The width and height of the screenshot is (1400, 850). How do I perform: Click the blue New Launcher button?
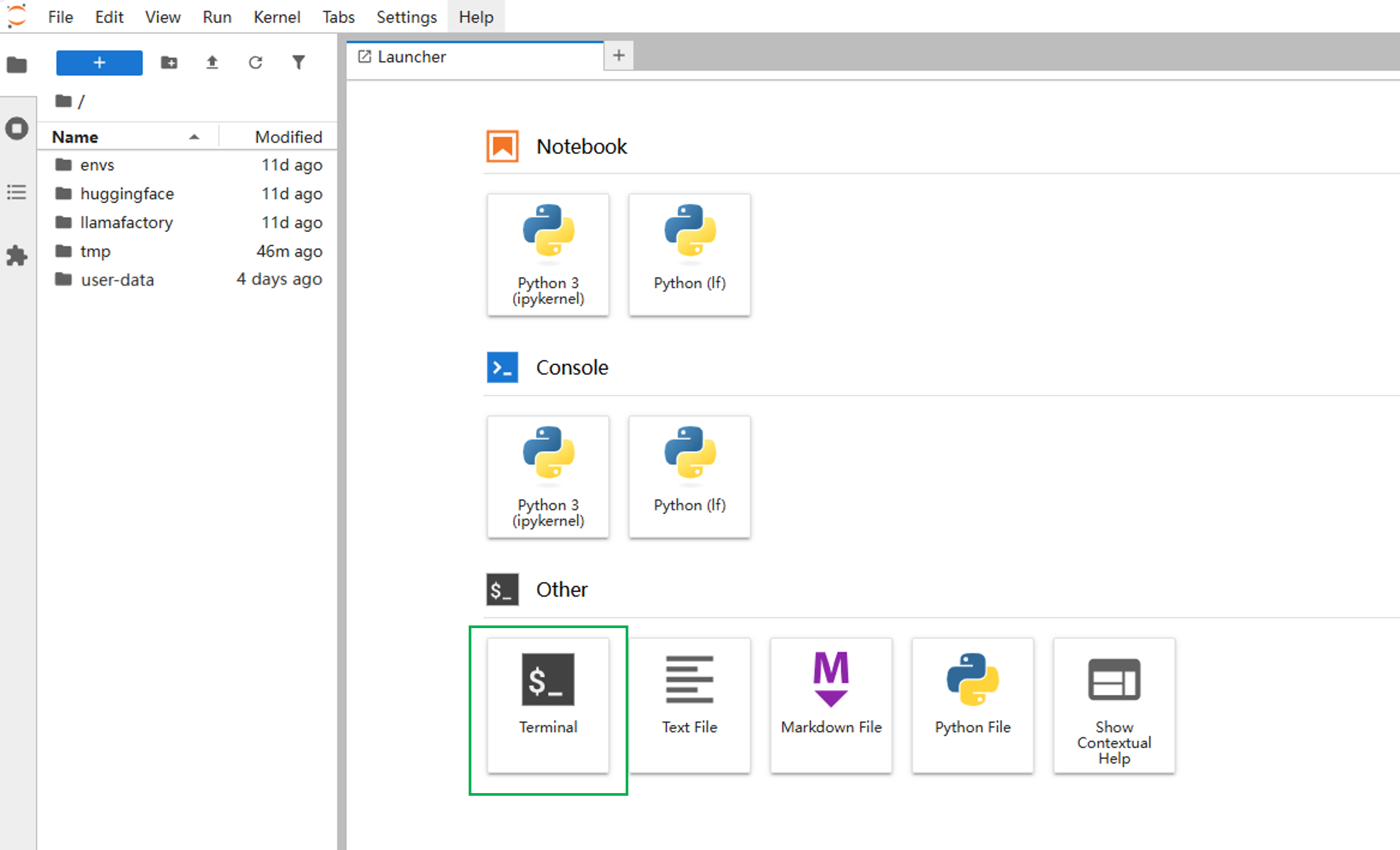pyautogui.click(x=99, y=63)
